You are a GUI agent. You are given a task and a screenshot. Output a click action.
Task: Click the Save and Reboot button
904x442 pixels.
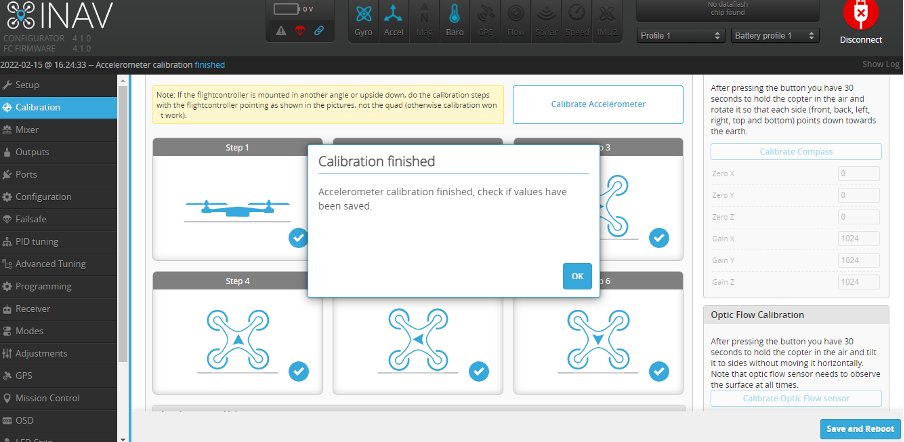[858, 429]
